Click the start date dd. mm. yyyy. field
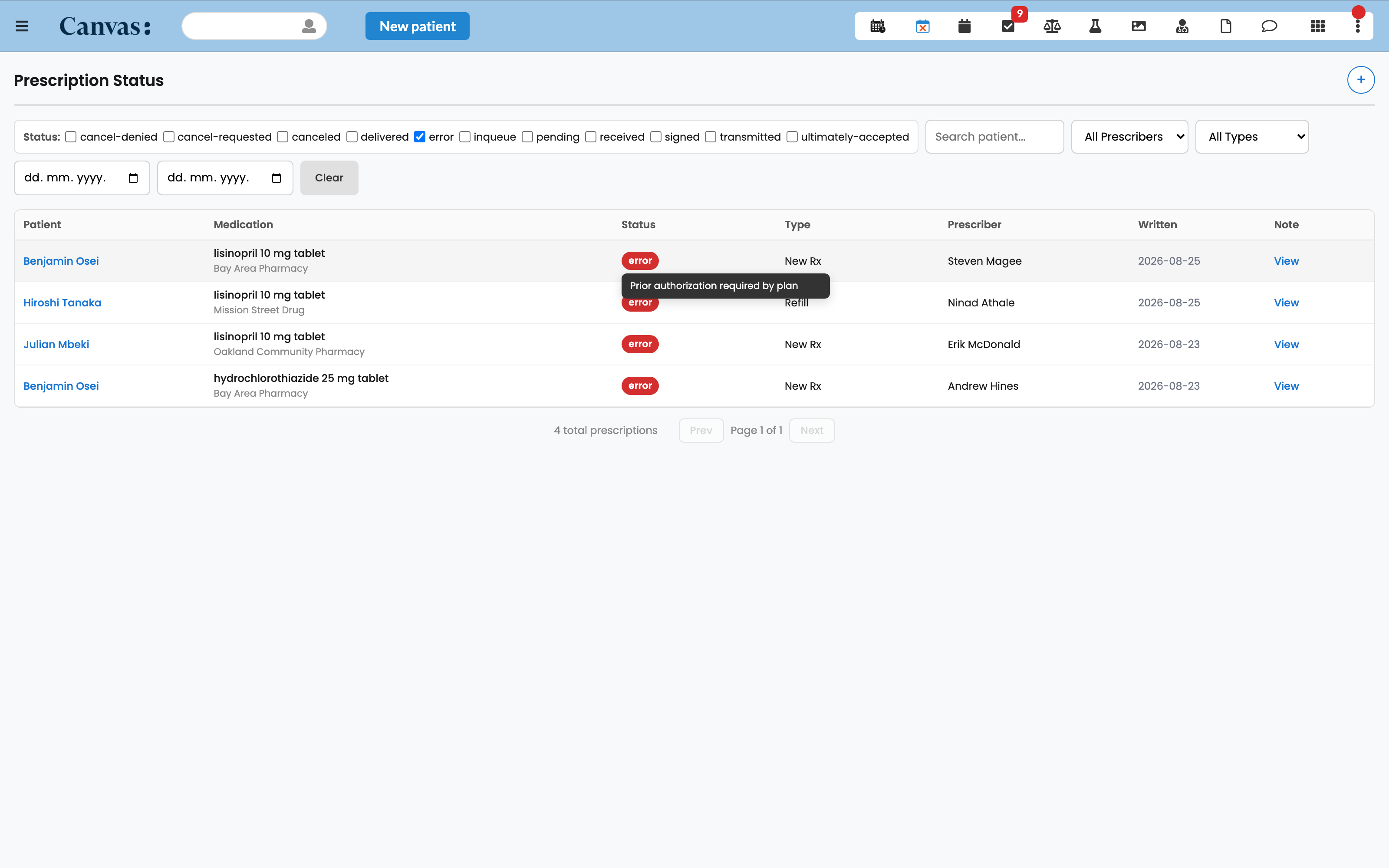This screenshot has height=868, width=1389. pyautogui.click(x=82, y=178)
